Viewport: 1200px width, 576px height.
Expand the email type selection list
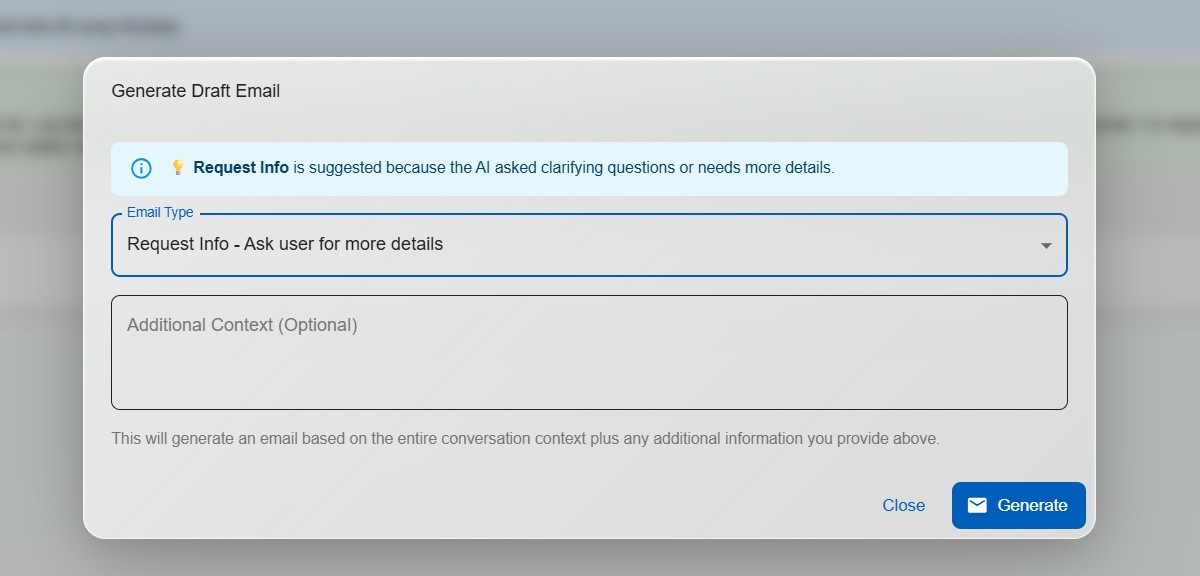[589, 244]
